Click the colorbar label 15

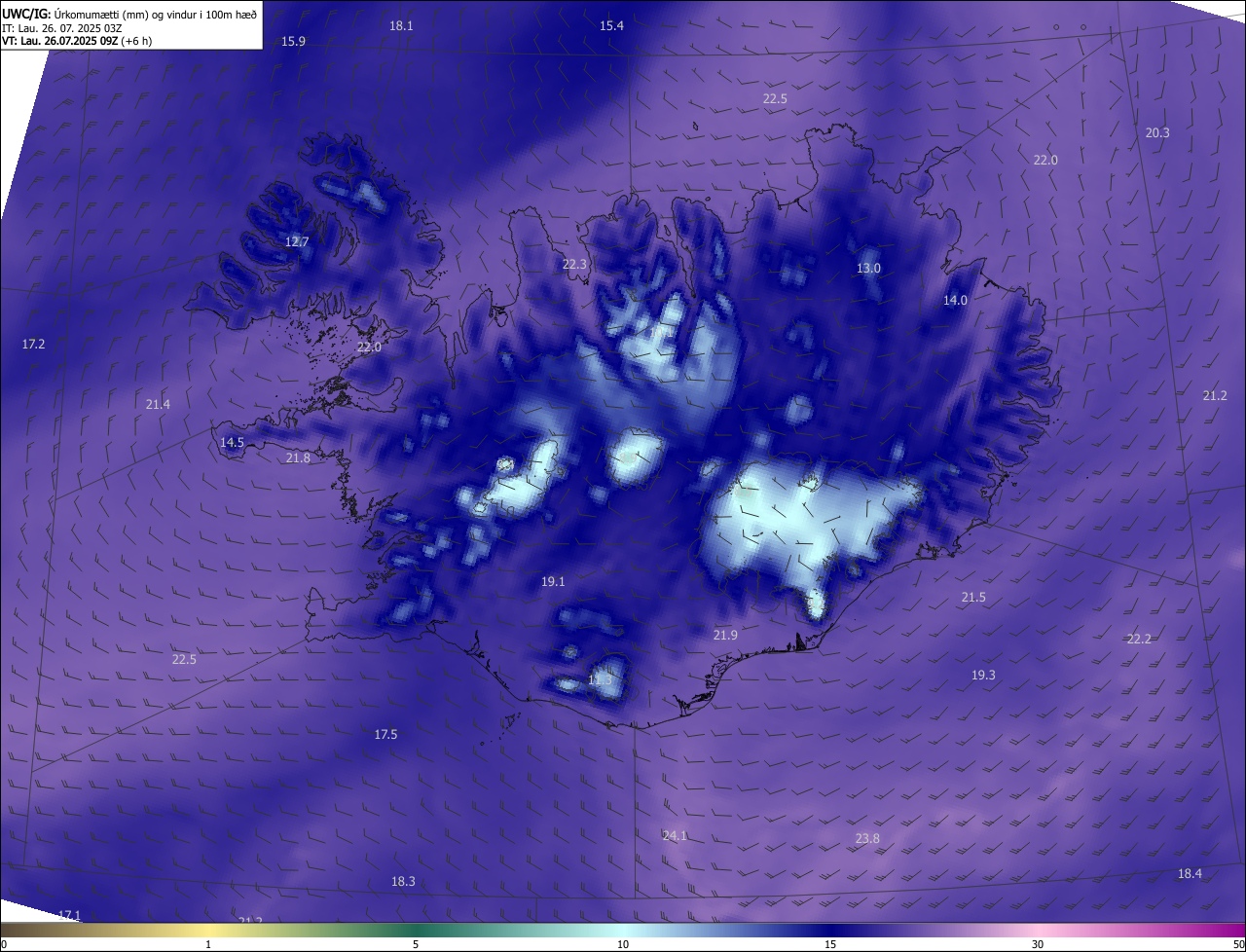tap(830, 944)
